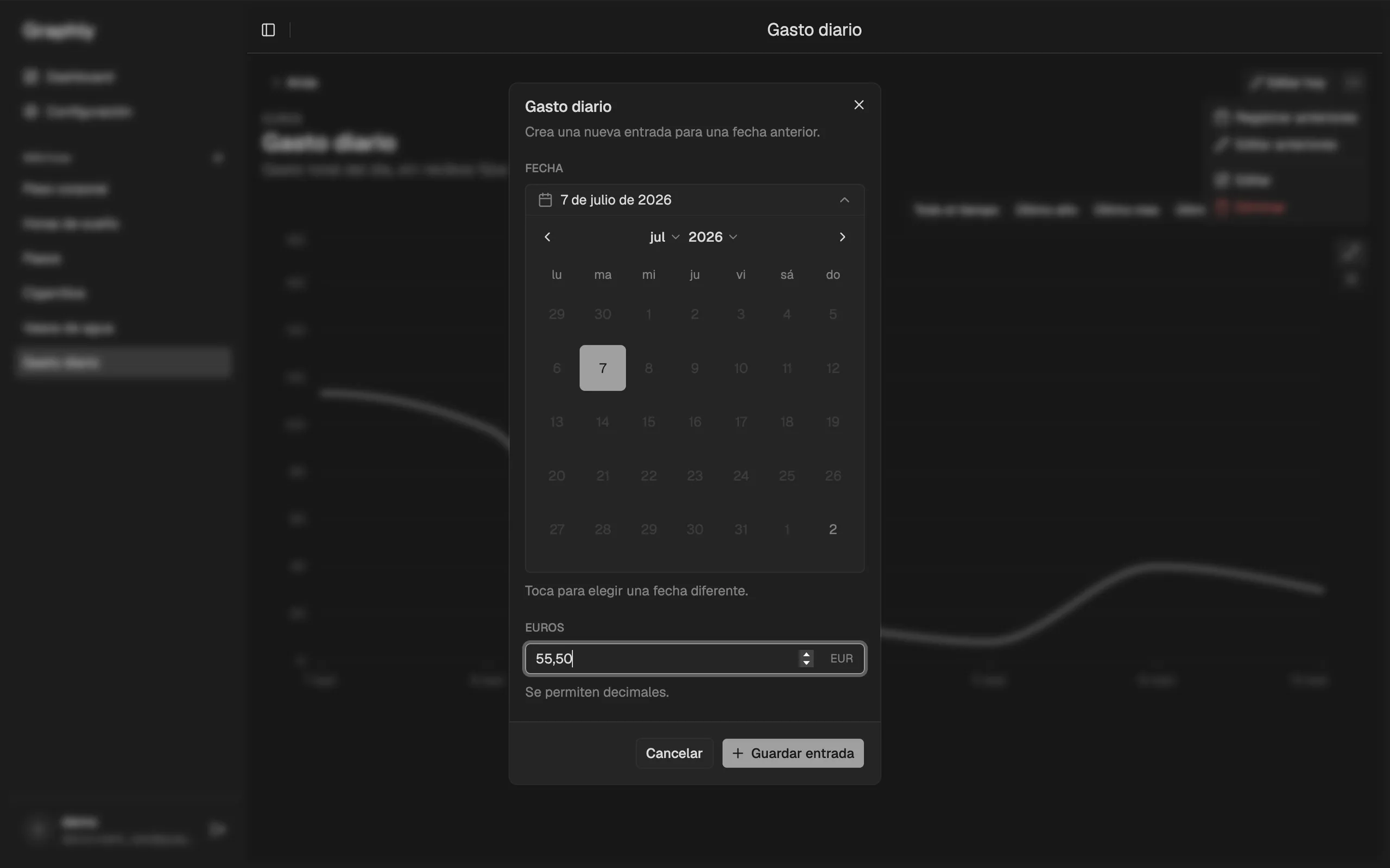Go to previous month in calendar
The width and height of the screenshot is (1390, 868).
[x=547, y=237]
